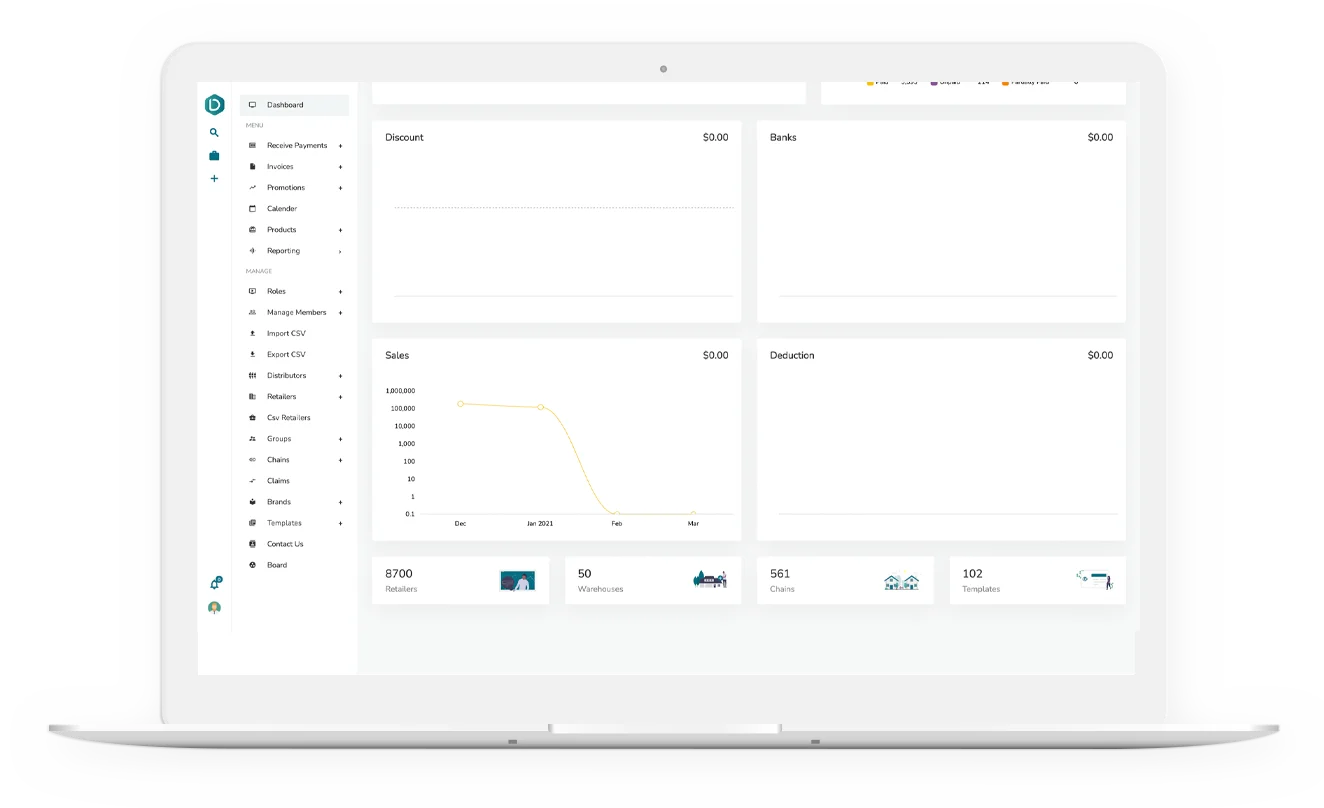The height and width of the screenshot is (808, 1324).
Task: Open the Reporting submenu chevron
Action: 340,251
